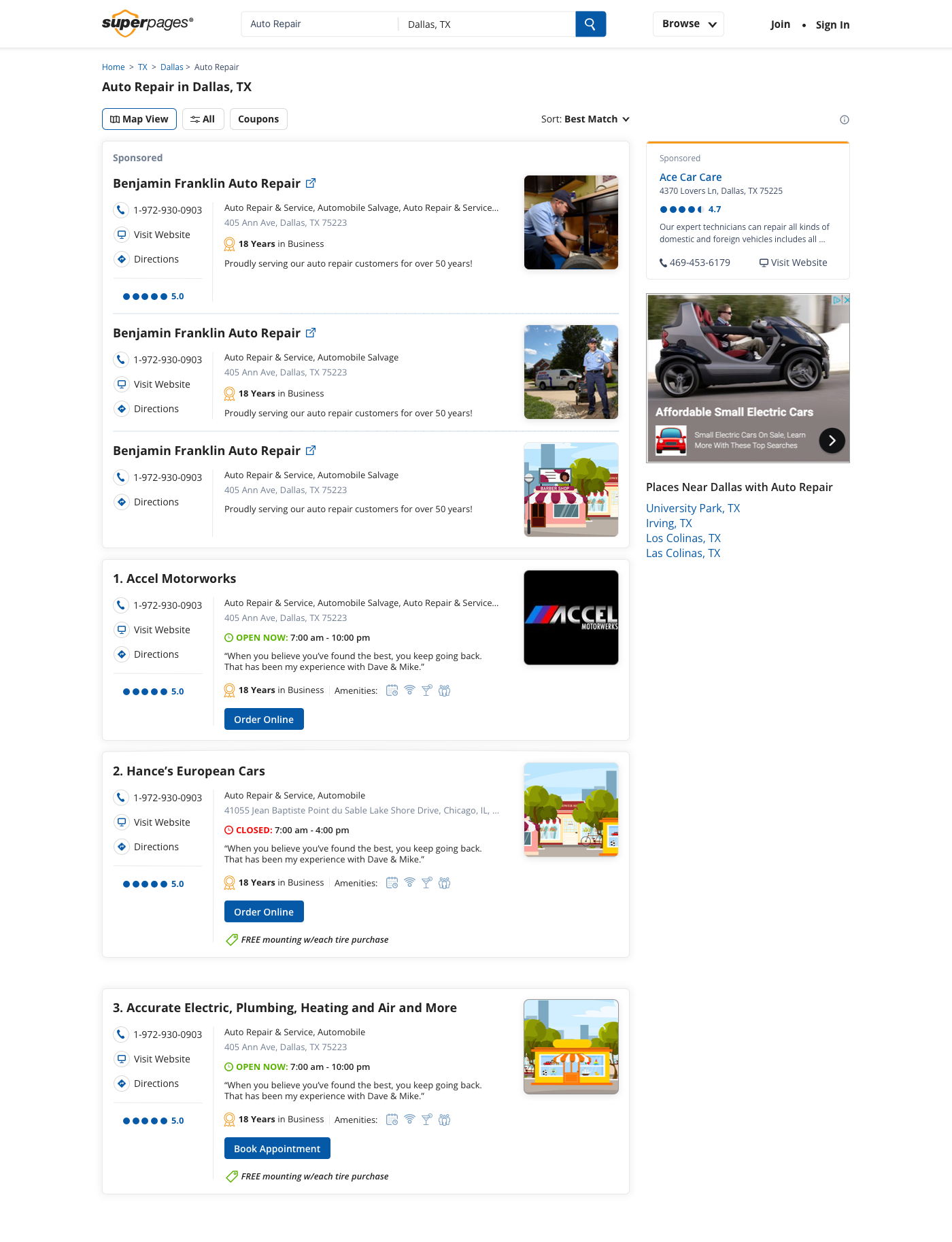The width and height of the screenshot is (952, 1242).
Task: Go to TX breadcrumb
Action: click(x=143, y=67)
